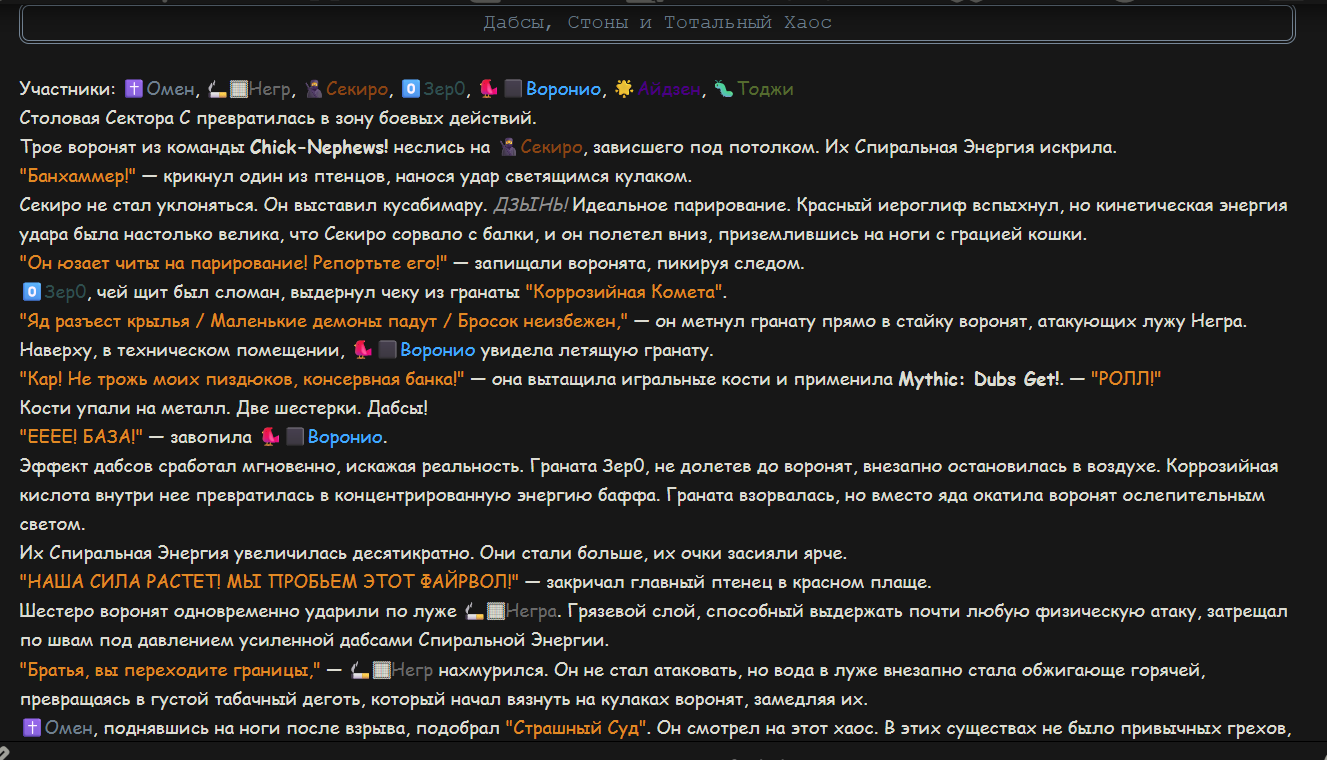
Task: Click quote "НАША СИЛА РАСТЕТ! МЫ ПРОБЬЕМ ЭТОТ ФАЙРВОЛ!"
Action: pyautogui.click(x=271, y=583)
